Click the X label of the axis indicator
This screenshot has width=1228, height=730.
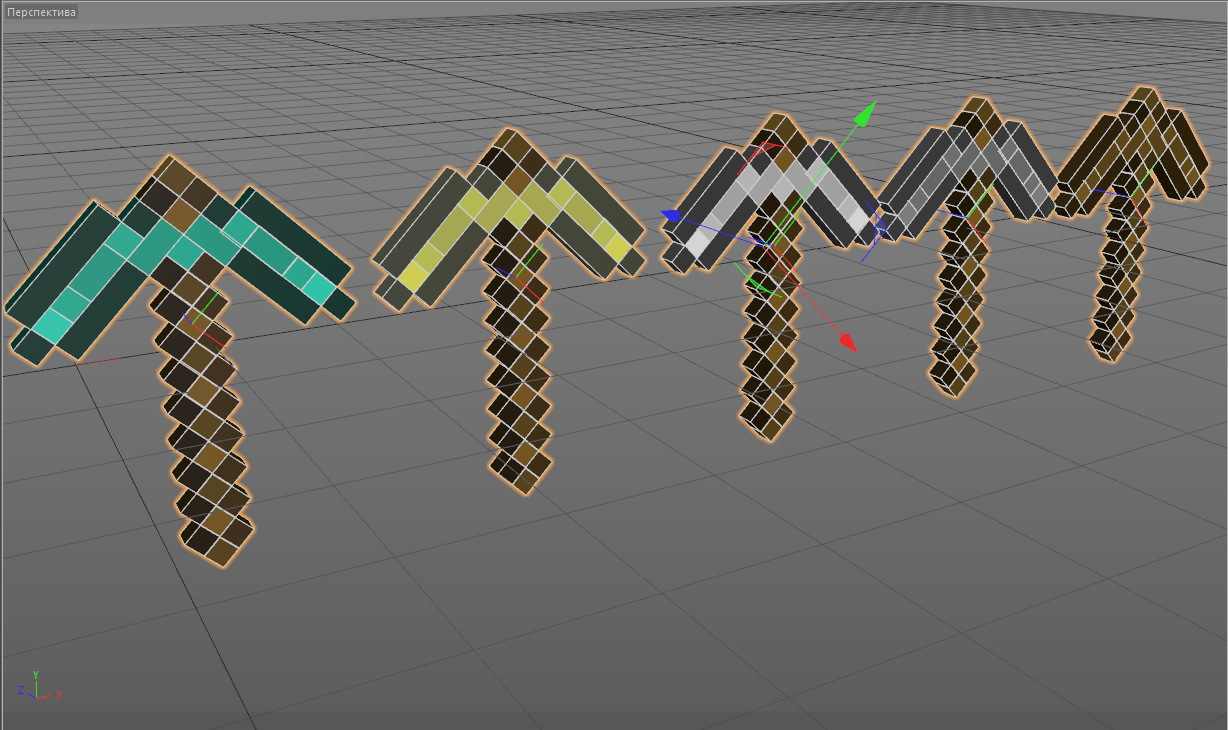[59, 695]
